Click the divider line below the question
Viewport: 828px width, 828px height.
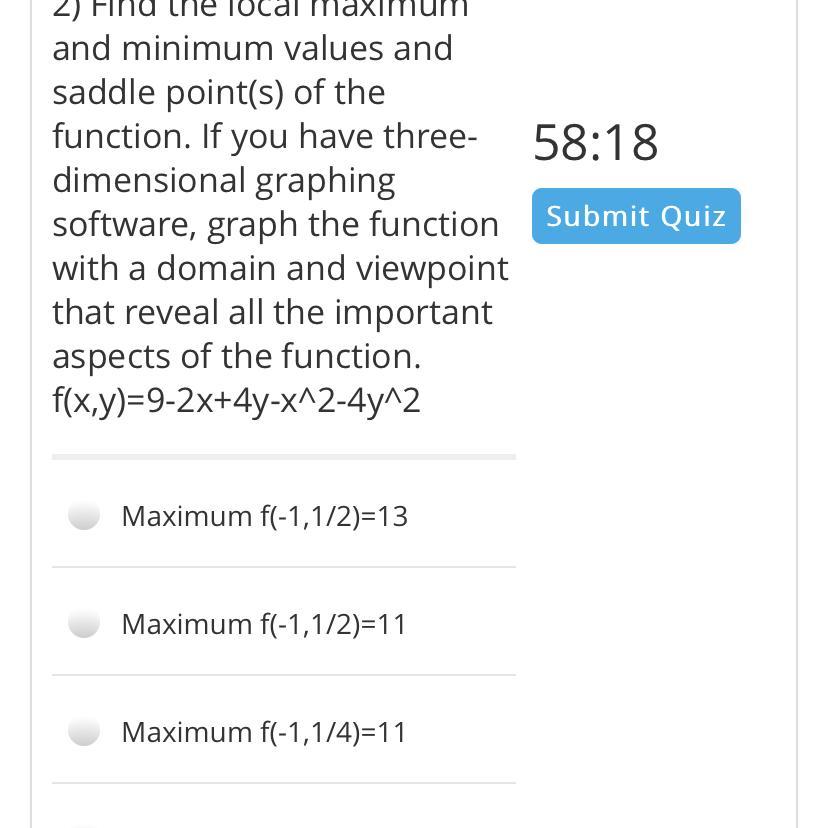point(283,457)
